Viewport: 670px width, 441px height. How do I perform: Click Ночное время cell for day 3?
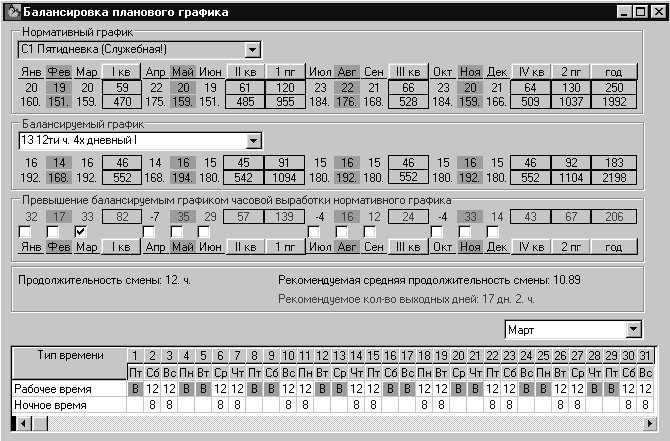169,405
